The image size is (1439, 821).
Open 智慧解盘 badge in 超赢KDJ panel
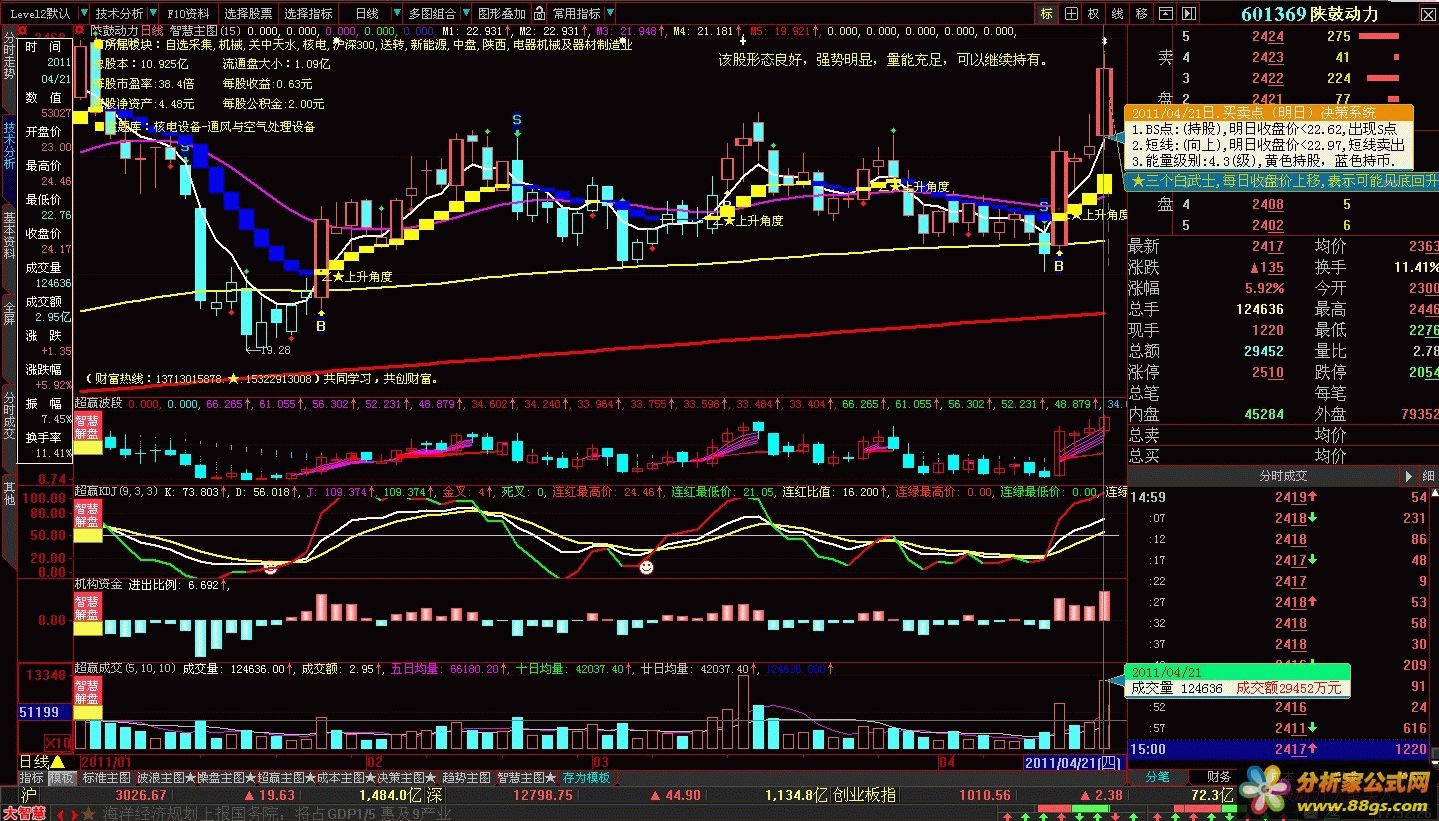(x=88, y=521)
